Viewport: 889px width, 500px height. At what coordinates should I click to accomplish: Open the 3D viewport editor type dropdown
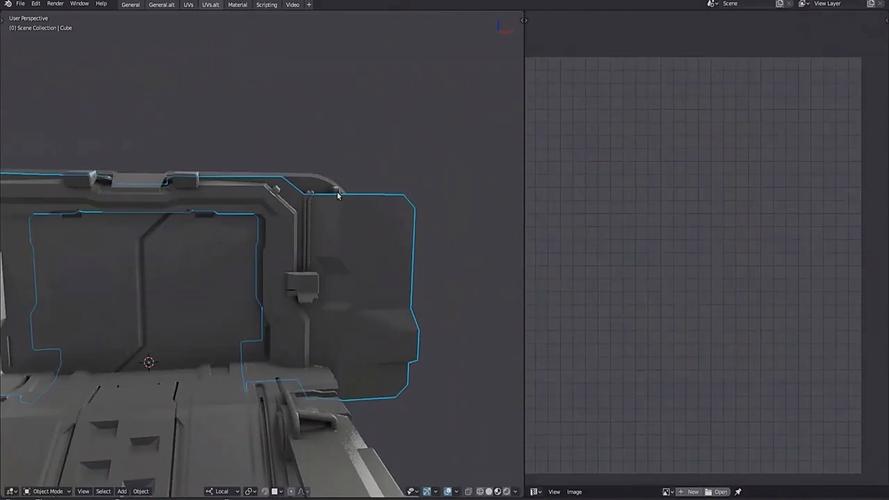point(11,491)
